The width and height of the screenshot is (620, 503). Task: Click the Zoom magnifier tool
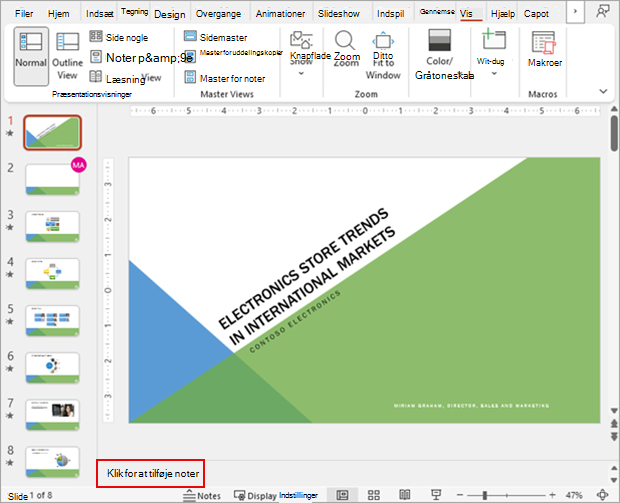pos(346,48)
